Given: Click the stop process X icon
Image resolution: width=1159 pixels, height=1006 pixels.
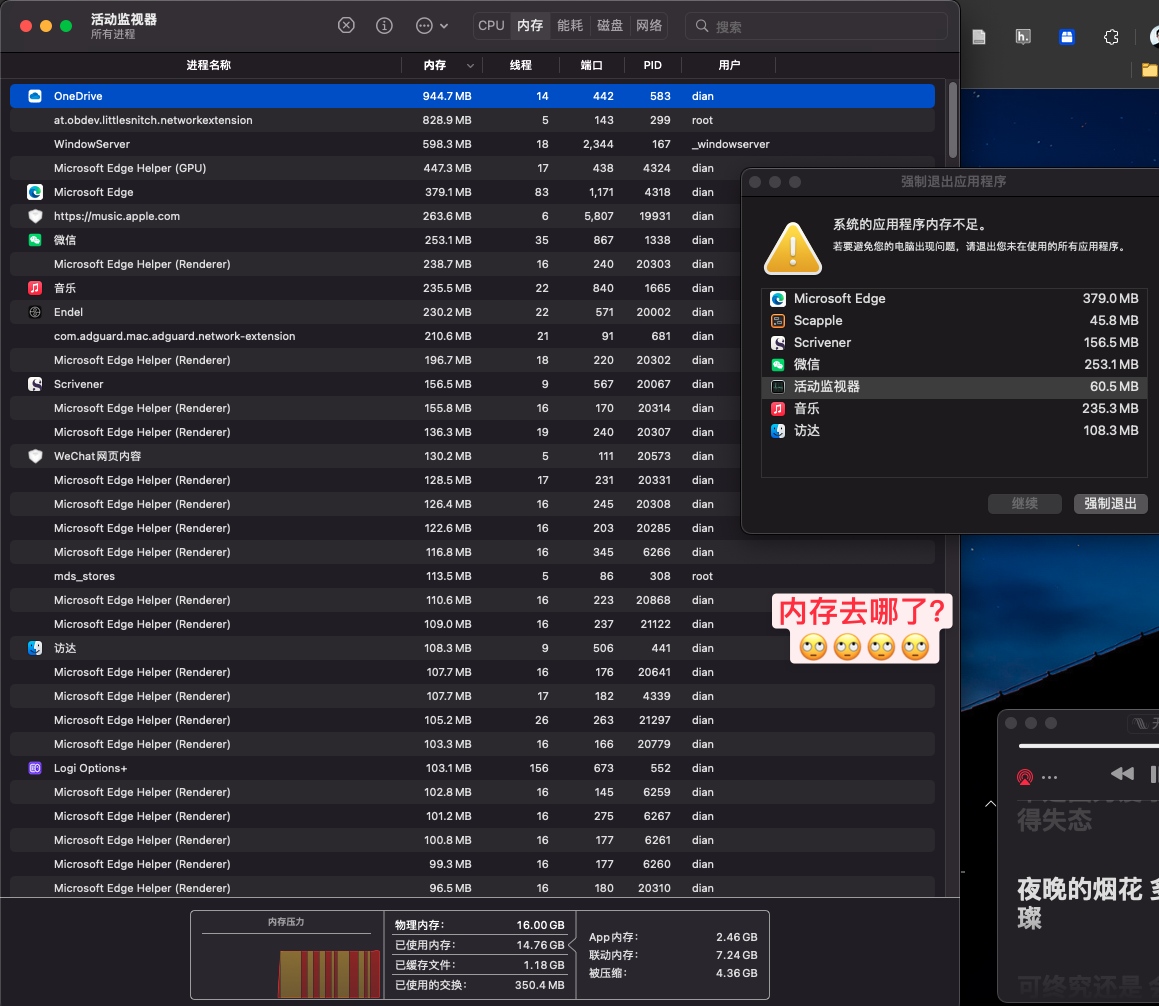Looking at the screenshot, I should point(346,26).
